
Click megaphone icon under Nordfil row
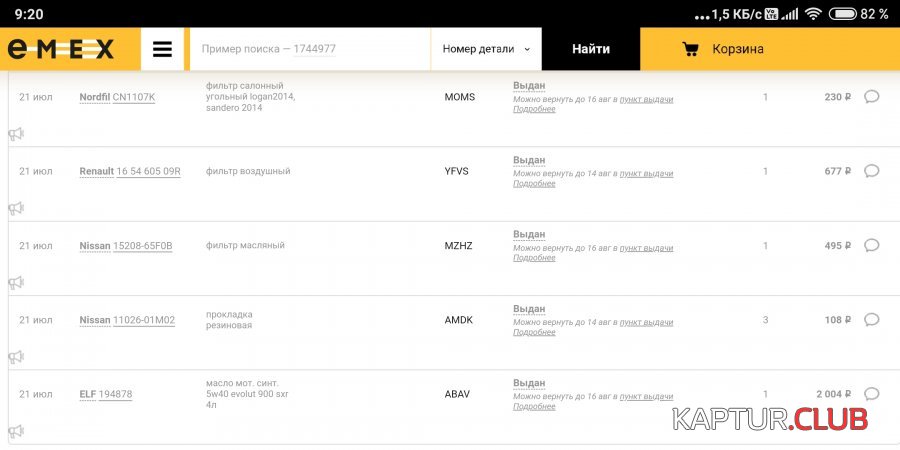pyautogui.click(x=16, y=134)
